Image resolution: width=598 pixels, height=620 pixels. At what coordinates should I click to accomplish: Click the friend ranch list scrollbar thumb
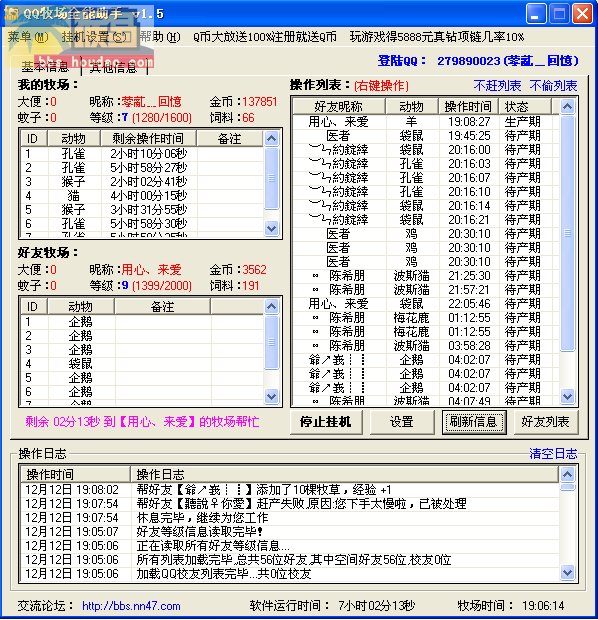272,342
